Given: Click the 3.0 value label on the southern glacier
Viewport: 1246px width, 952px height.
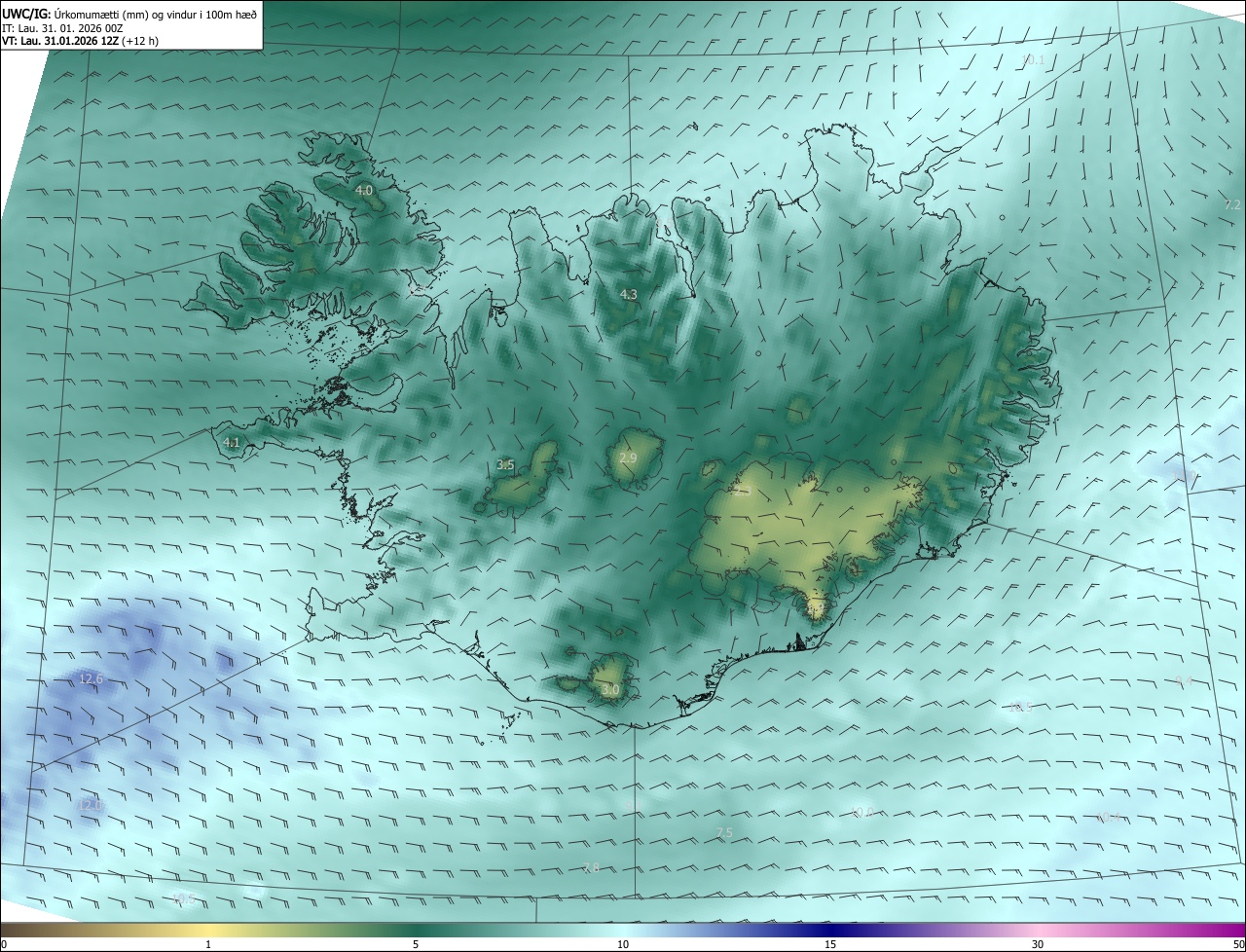Looking at the screenshot, I should pos(610,689).
